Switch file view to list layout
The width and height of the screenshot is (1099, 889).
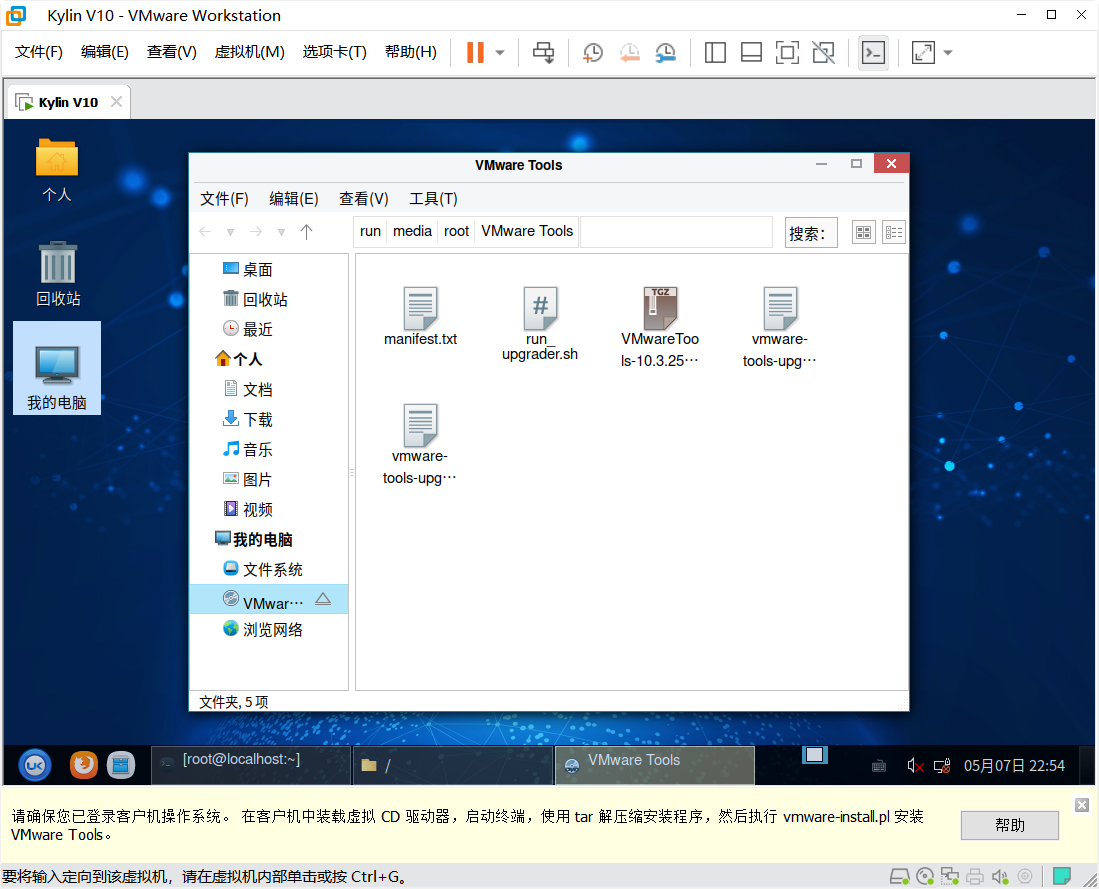click(x=893, y=231)
